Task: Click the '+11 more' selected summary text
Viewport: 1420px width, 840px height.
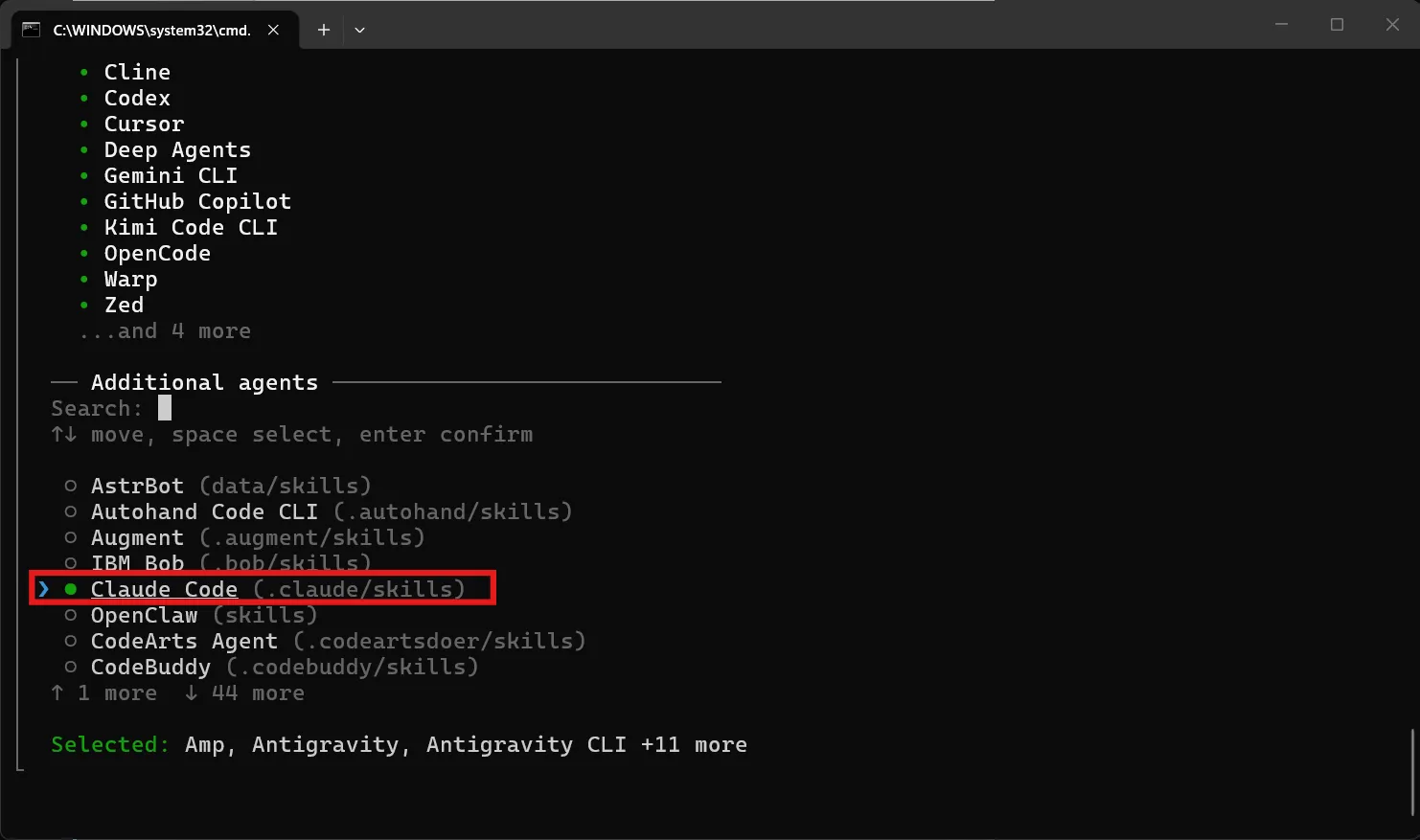Action: tap(694, 744)
